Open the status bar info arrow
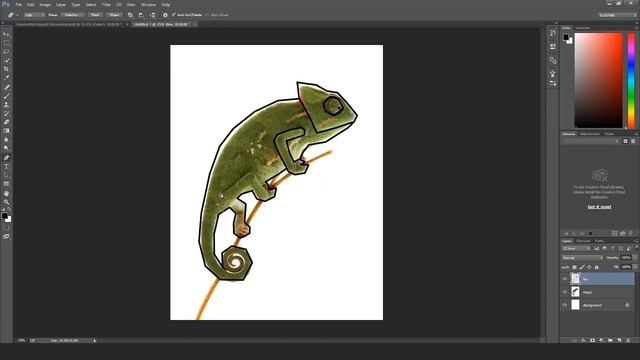 (x=95, y=340)
